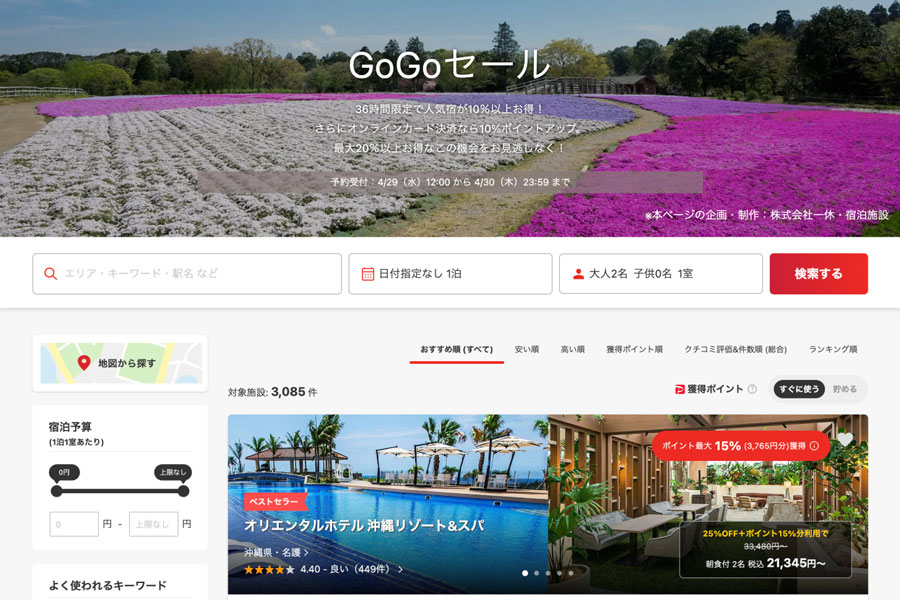Toggle points to 貯める mode
This screenshot has height=600, width=900.
(x=845, y=388)
